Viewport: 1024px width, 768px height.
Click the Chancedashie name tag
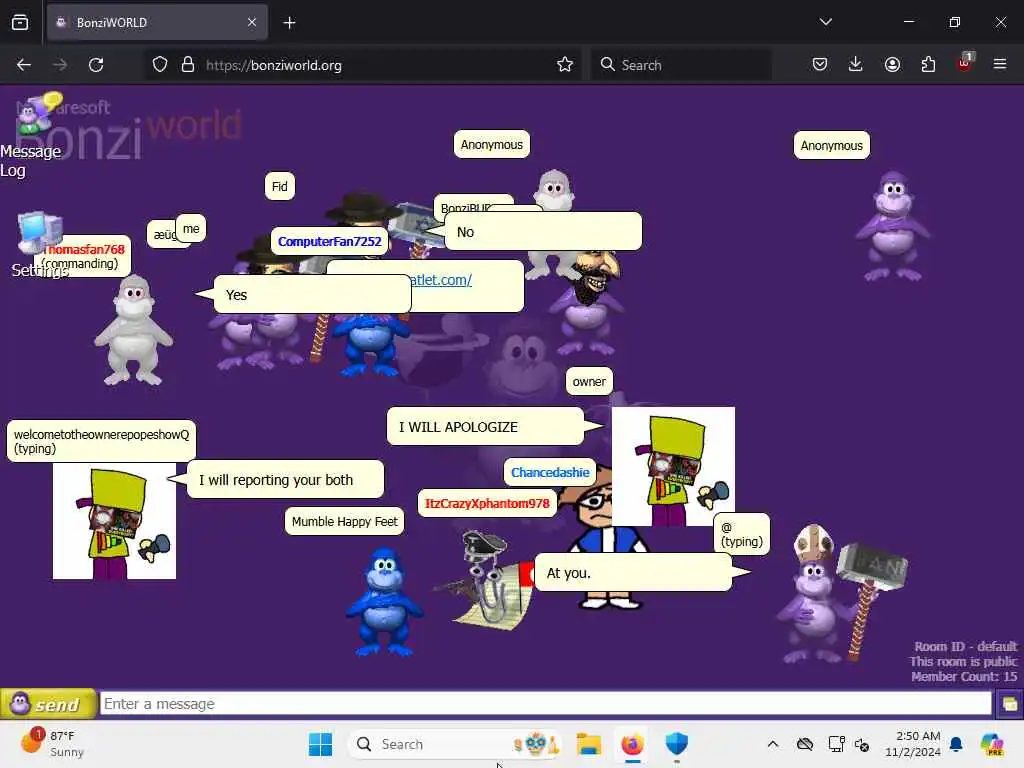[x=550, y=472]
